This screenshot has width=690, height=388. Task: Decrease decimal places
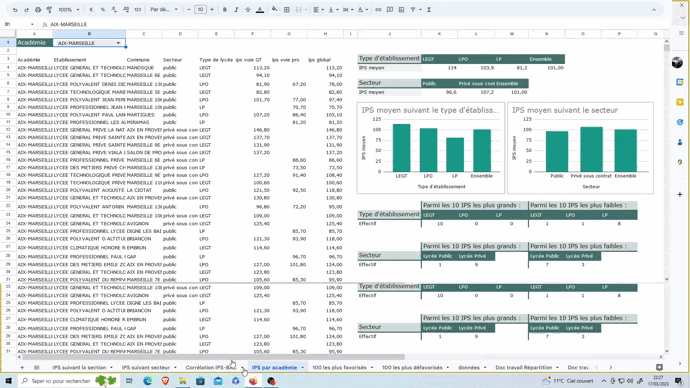(x=114, y=10)
